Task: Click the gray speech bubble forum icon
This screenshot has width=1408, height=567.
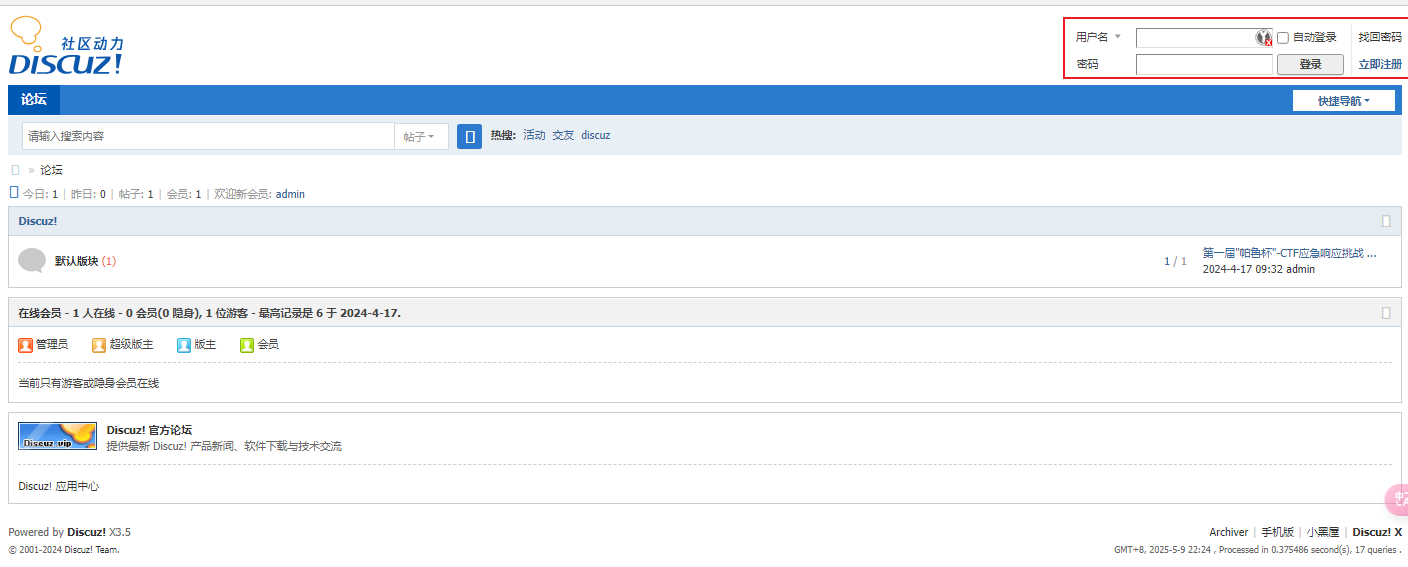Action: [x=32, y=261]
